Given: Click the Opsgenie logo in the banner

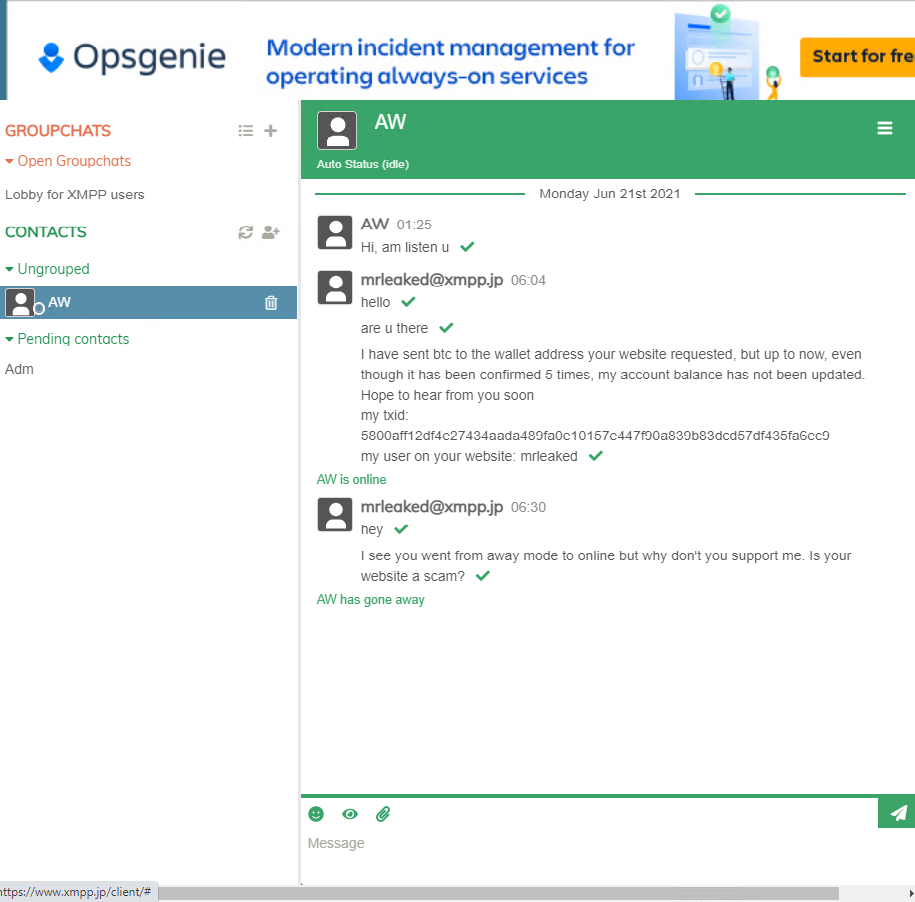Looking at the screenshot, I should tap(132, 57).
